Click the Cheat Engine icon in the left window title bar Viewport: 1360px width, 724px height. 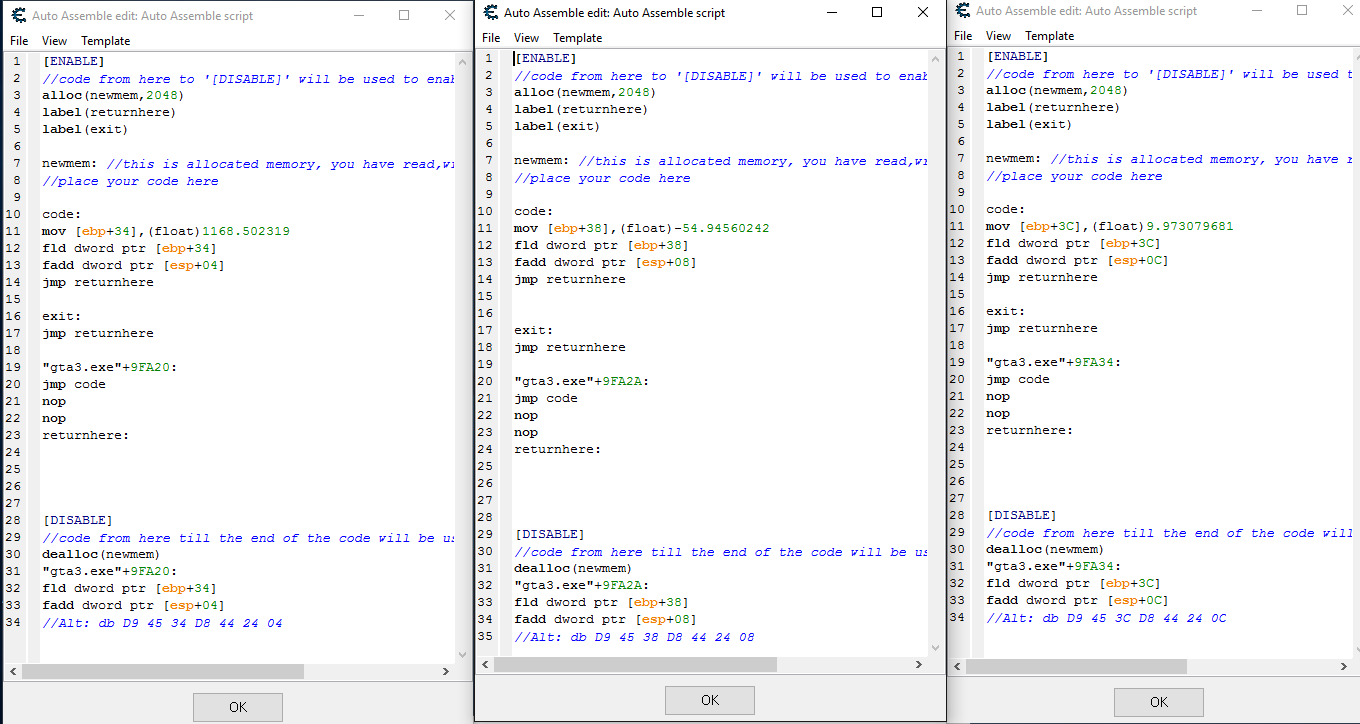pos(18,15)
